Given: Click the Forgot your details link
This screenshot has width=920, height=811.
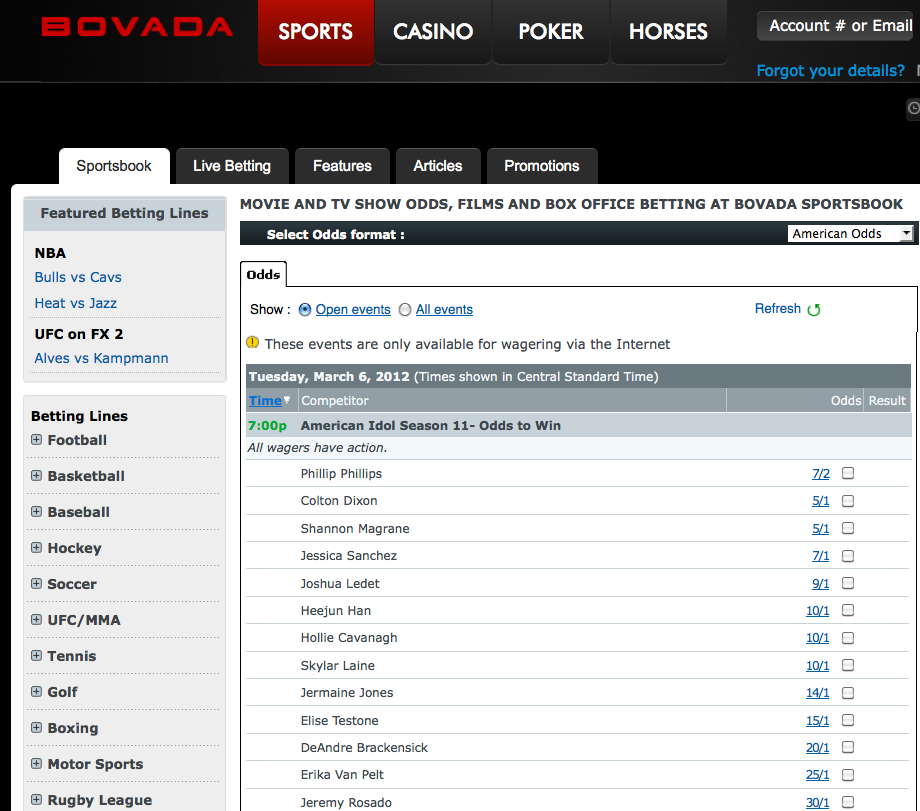Looking at the screenshot, I should click(830, 70).
